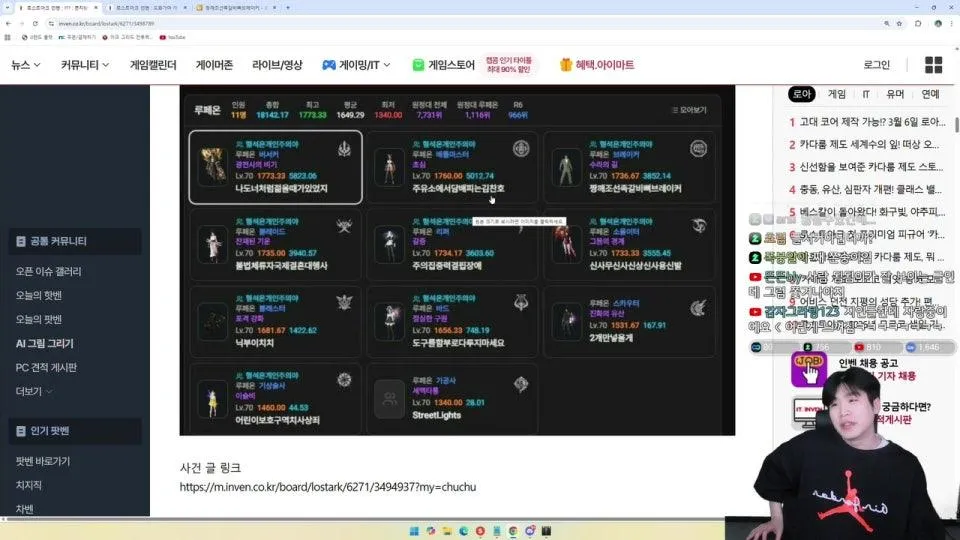Open ranked article 1 고대 코어 제작 가능
This screenshot has width=960, height=540.
tap(867, 122)
